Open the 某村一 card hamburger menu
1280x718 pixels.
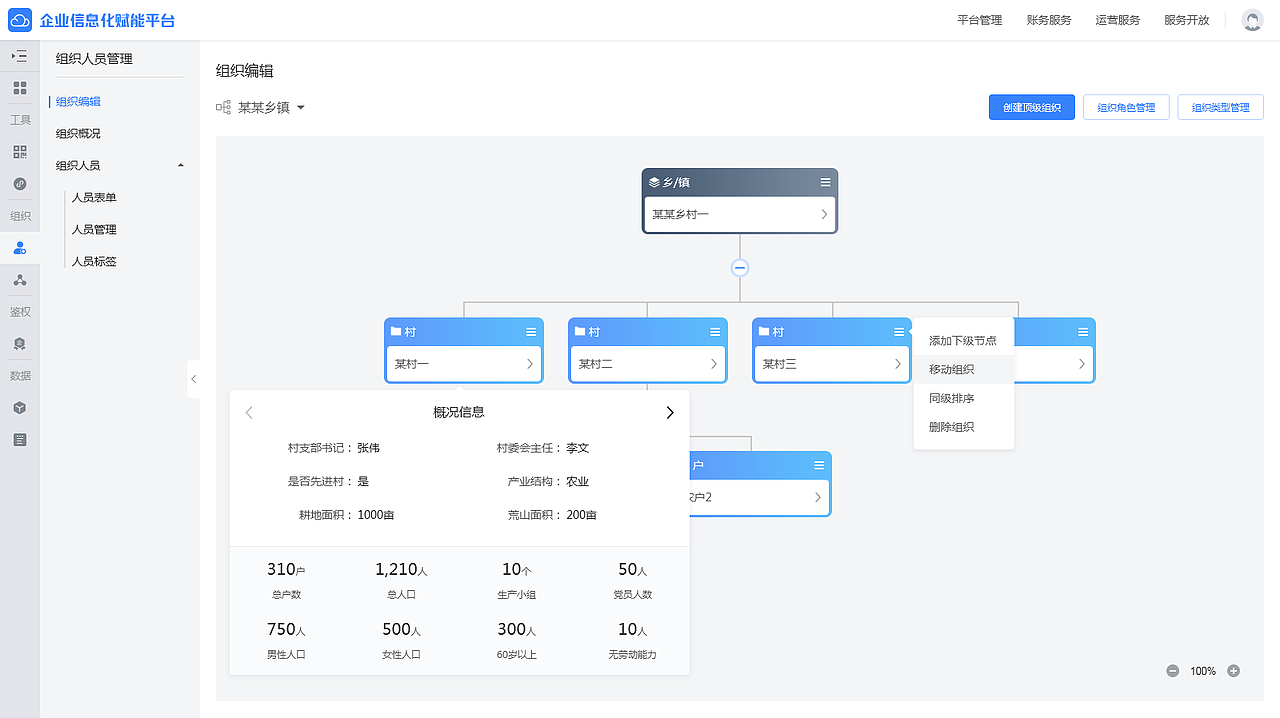pyautogui.click(x=531, y=332)
